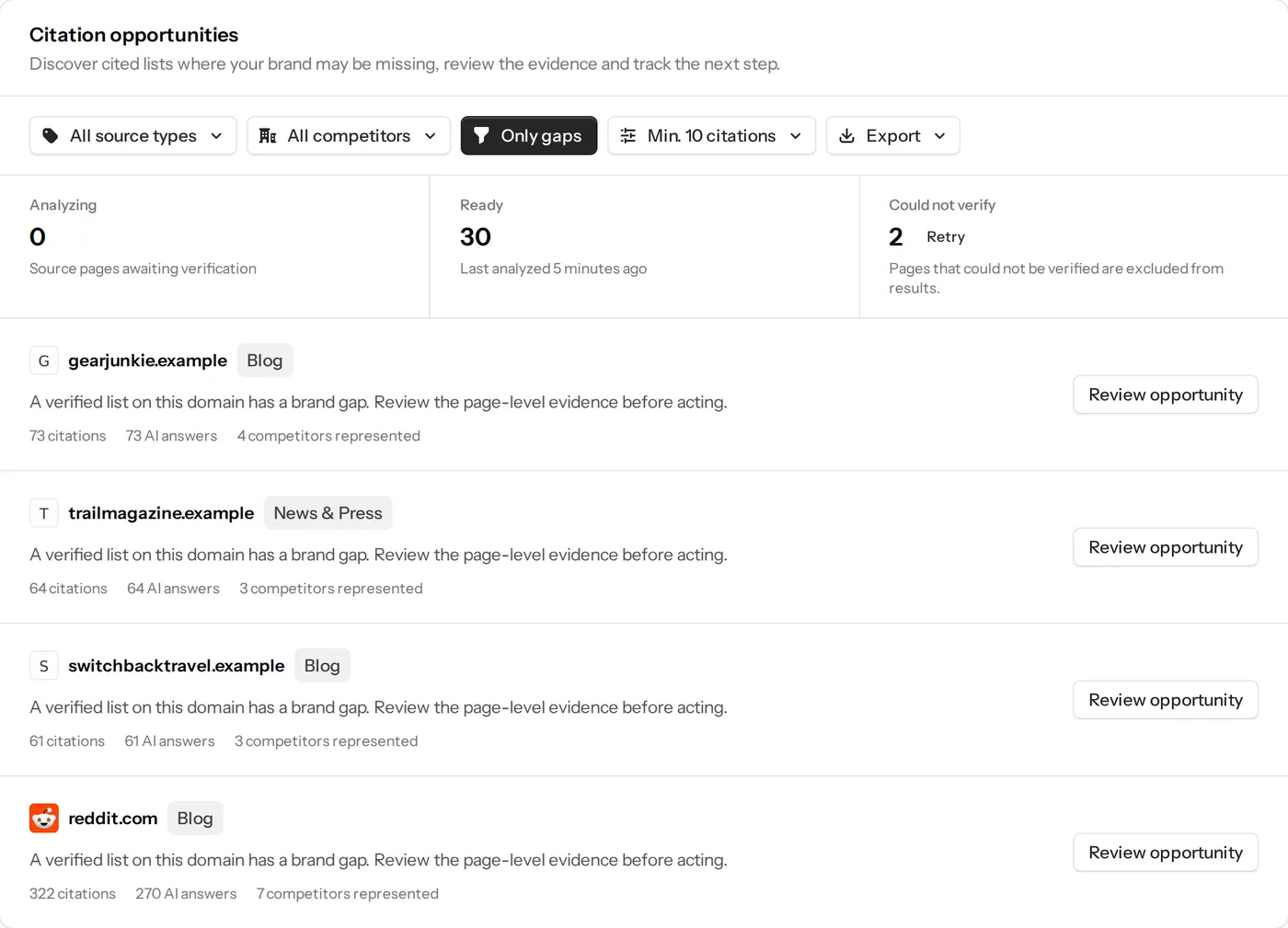The image size is (1288, 928).
Task: Open the switchbacktravel.example domain name
Action: tap(177, 666)
